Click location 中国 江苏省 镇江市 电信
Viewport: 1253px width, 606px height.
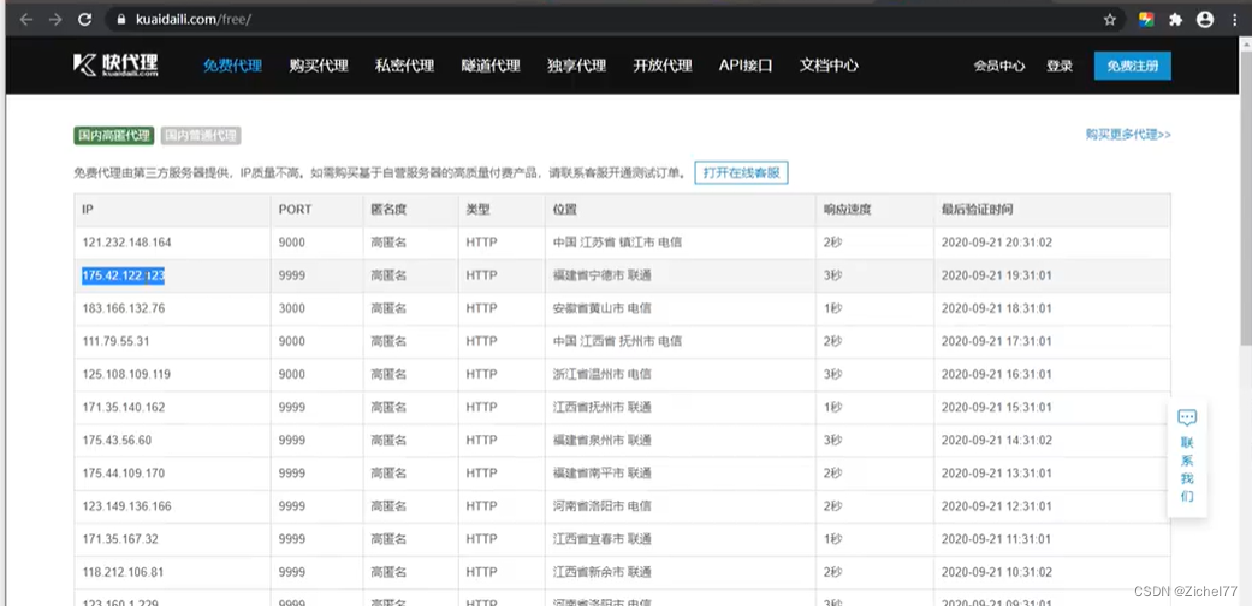click(x=618, y=243)
